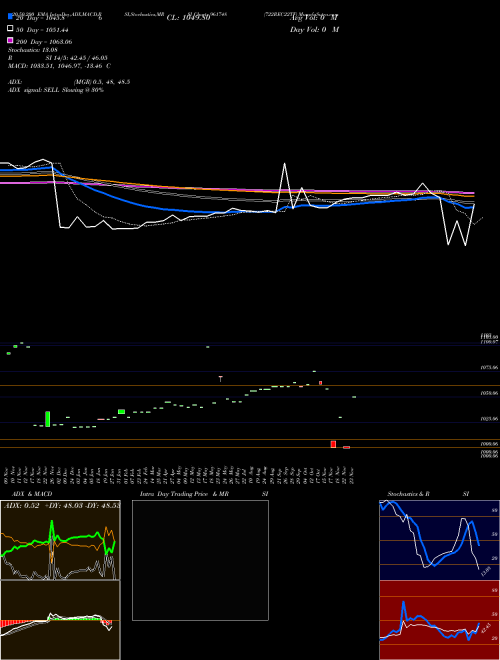This screenshot has height=660, width=500.
Task: Click the 'CL: 1049.80' closing price
Action: coord(188,18)
